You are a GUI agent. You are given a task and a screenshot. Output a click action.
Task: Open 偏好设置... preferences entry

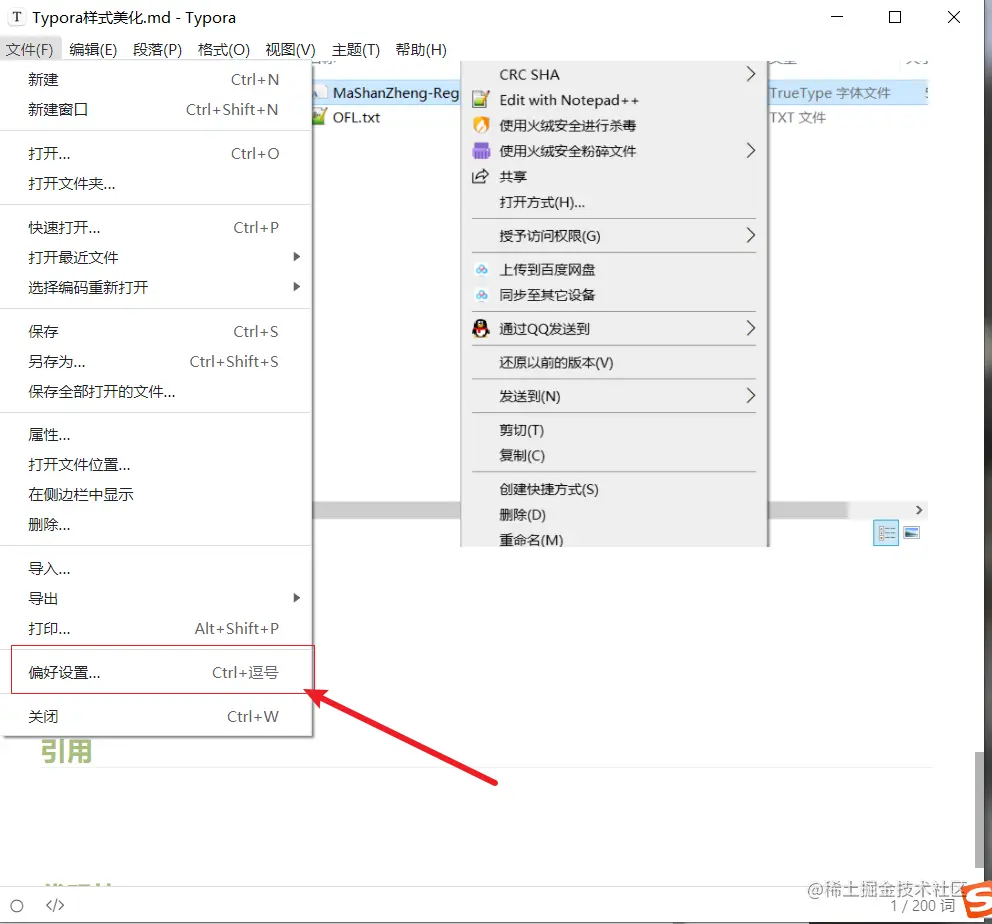coord(156,672)
